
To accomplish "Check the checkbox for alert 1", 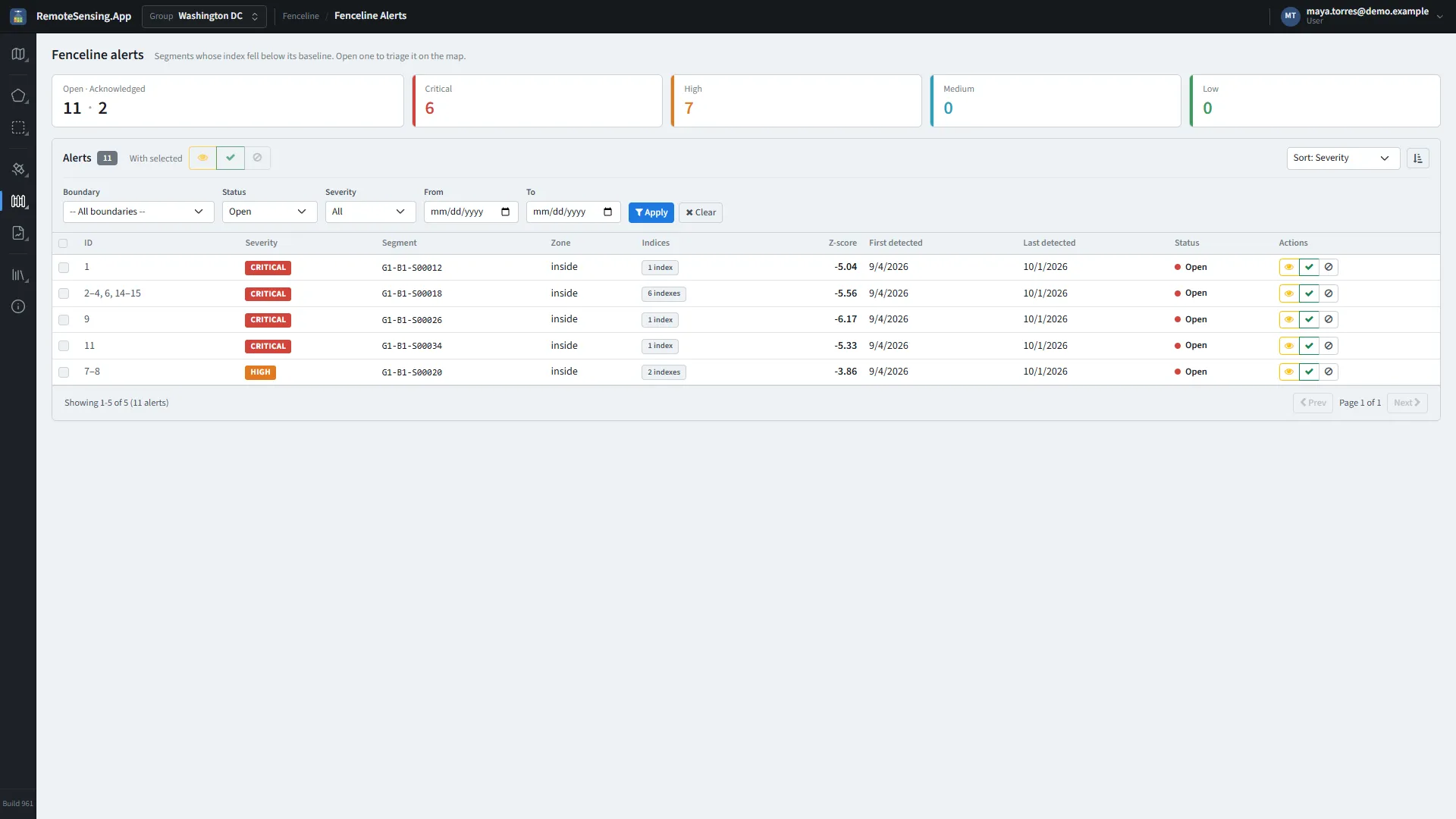I will tap(64, 268).
